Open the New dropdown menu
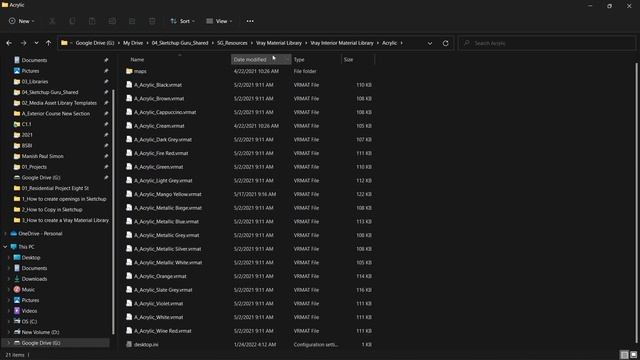Viewport: 640px width, 360px height. click(x=22, y=21)
